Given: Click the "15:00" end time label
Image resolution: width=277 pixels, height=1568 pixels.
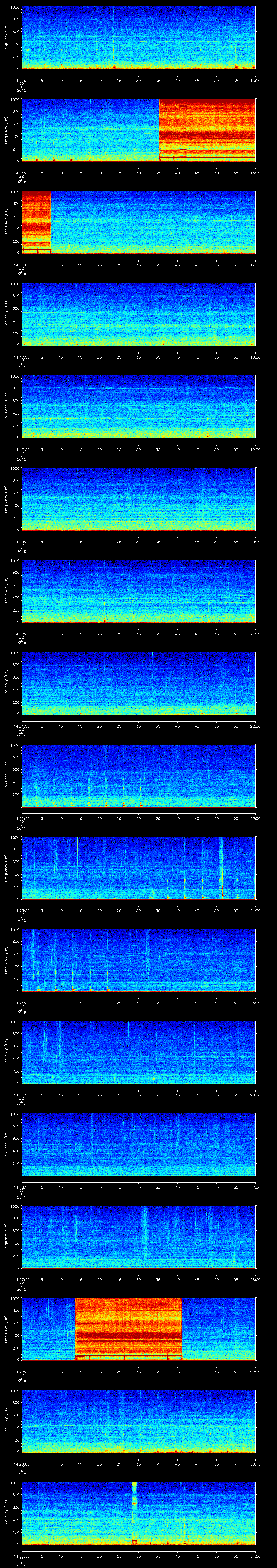Looking at the screenshot, I should pyautogui.click(x=255, y=80).
